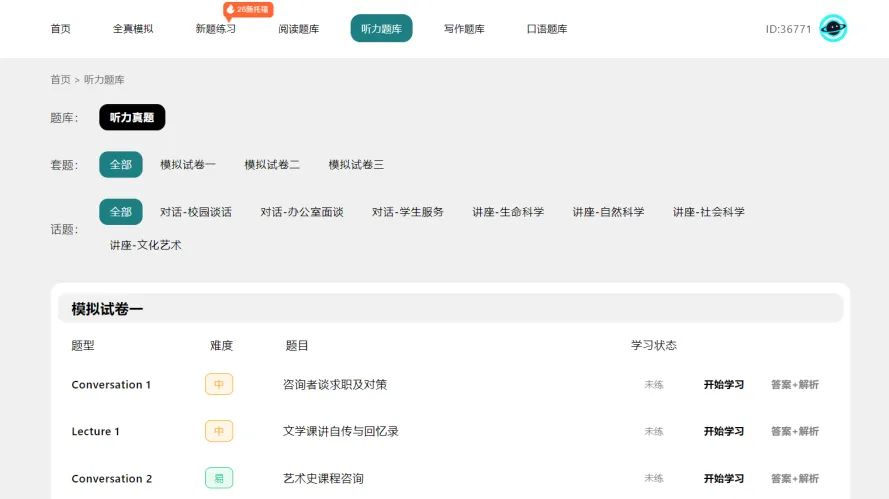Click the title 咨询者谈求职及对策
The height and width of the screenshot is (499, 889).
click(x=335, y=384)
